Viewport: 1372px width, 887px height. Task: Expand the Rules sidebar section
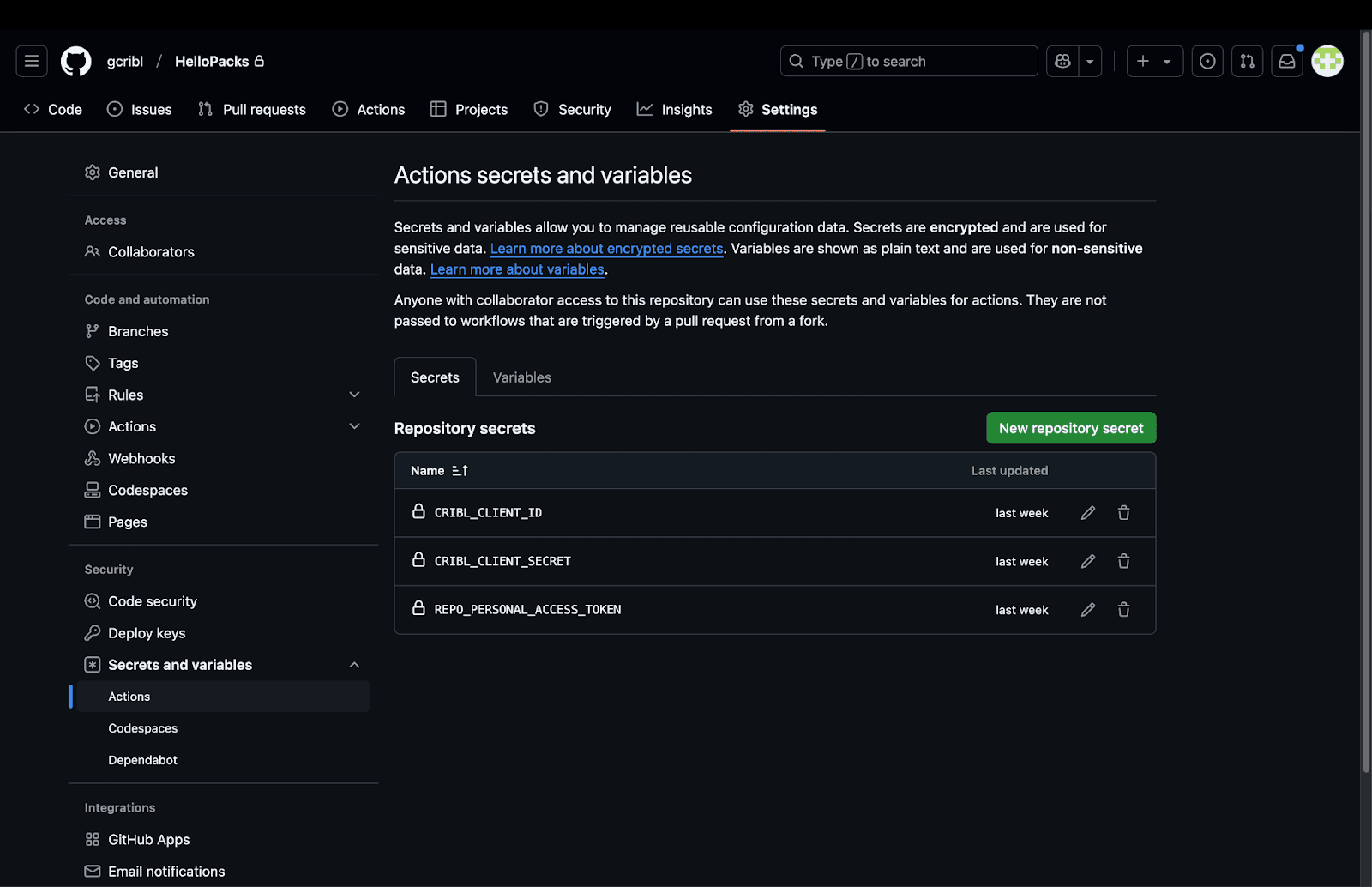(354, 395)
